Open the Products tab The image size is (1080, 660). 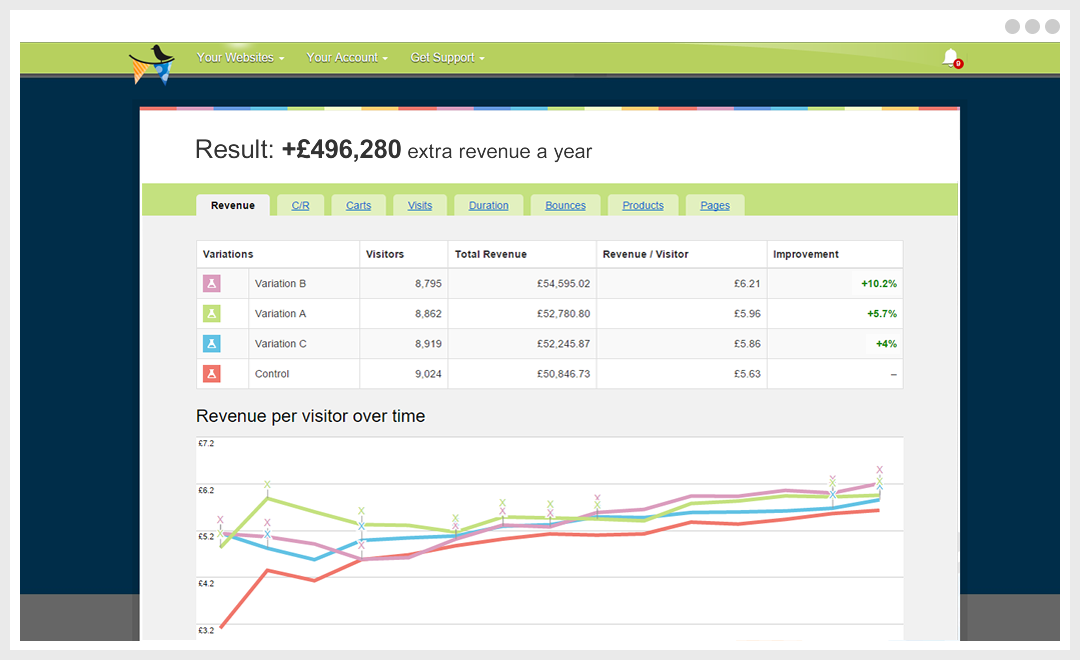(643, 205)
